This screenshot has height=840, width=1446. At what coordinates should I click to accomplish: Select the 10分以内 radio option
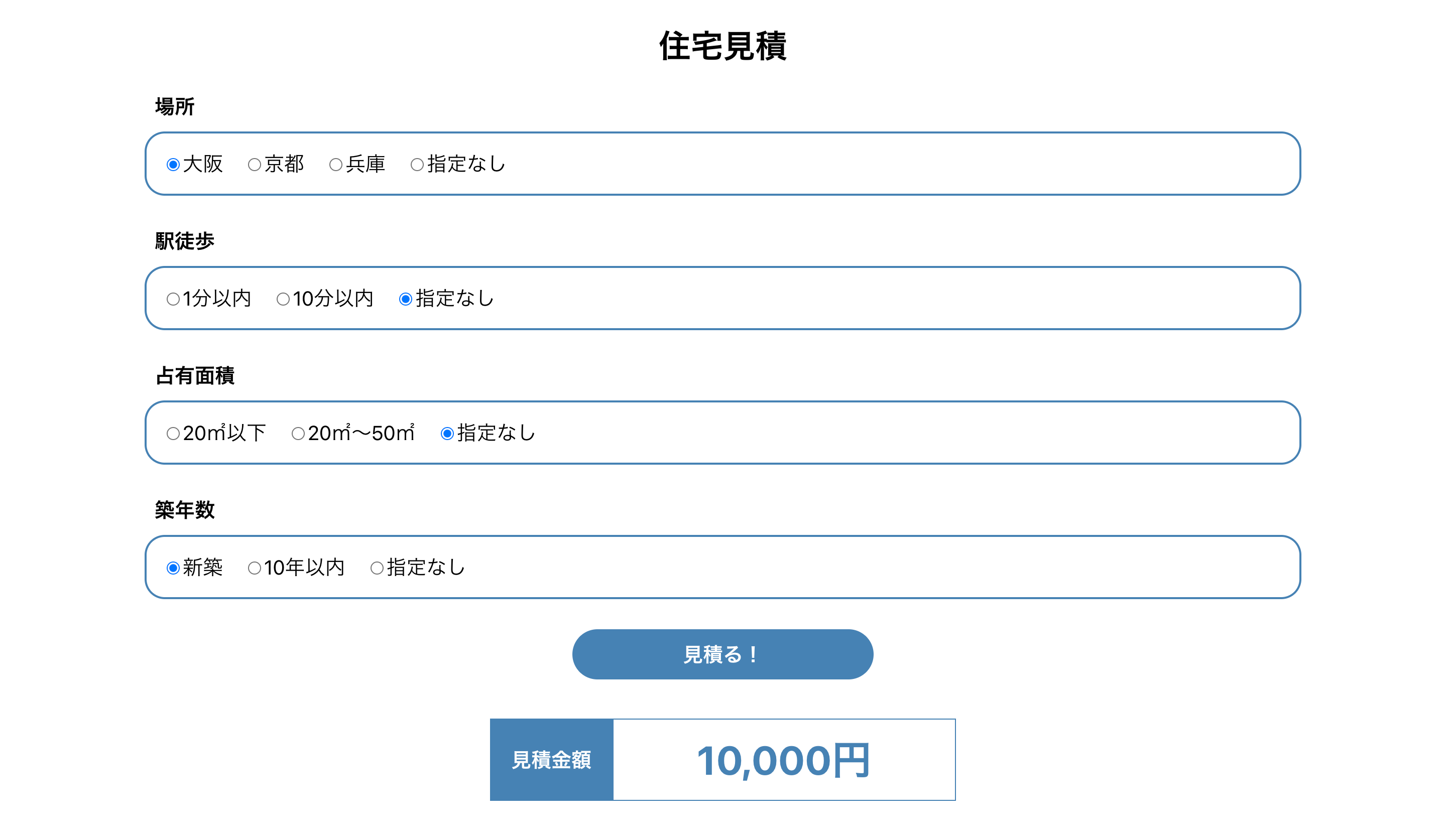(283, 299)
